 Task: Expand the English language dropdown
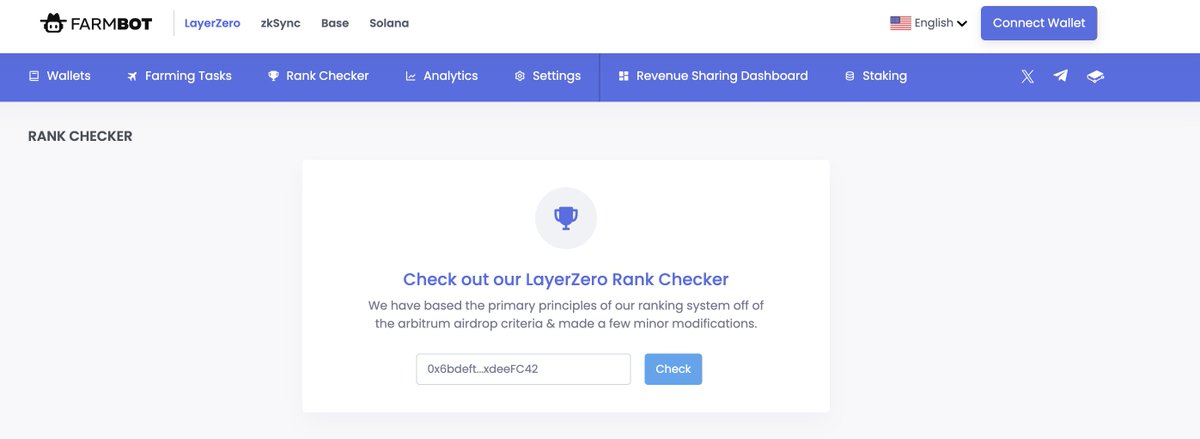[x=929, y=23]
